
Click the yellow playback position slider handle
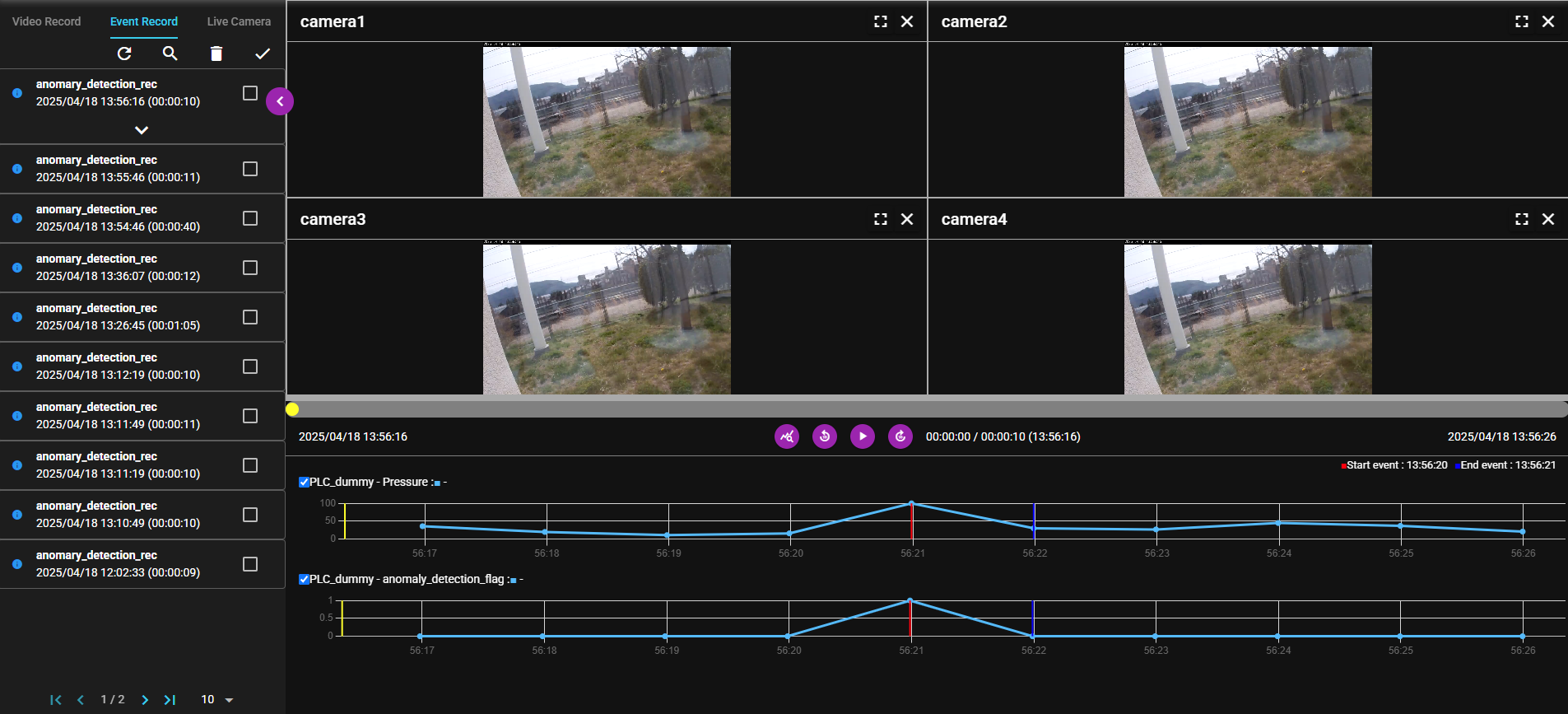292,409
